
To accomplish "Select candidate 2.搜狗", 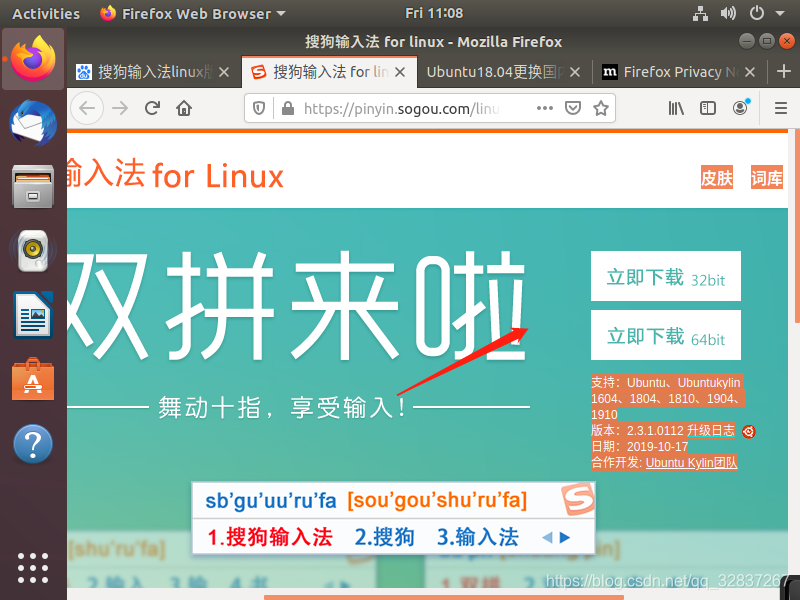I will [x=384, y=537].
